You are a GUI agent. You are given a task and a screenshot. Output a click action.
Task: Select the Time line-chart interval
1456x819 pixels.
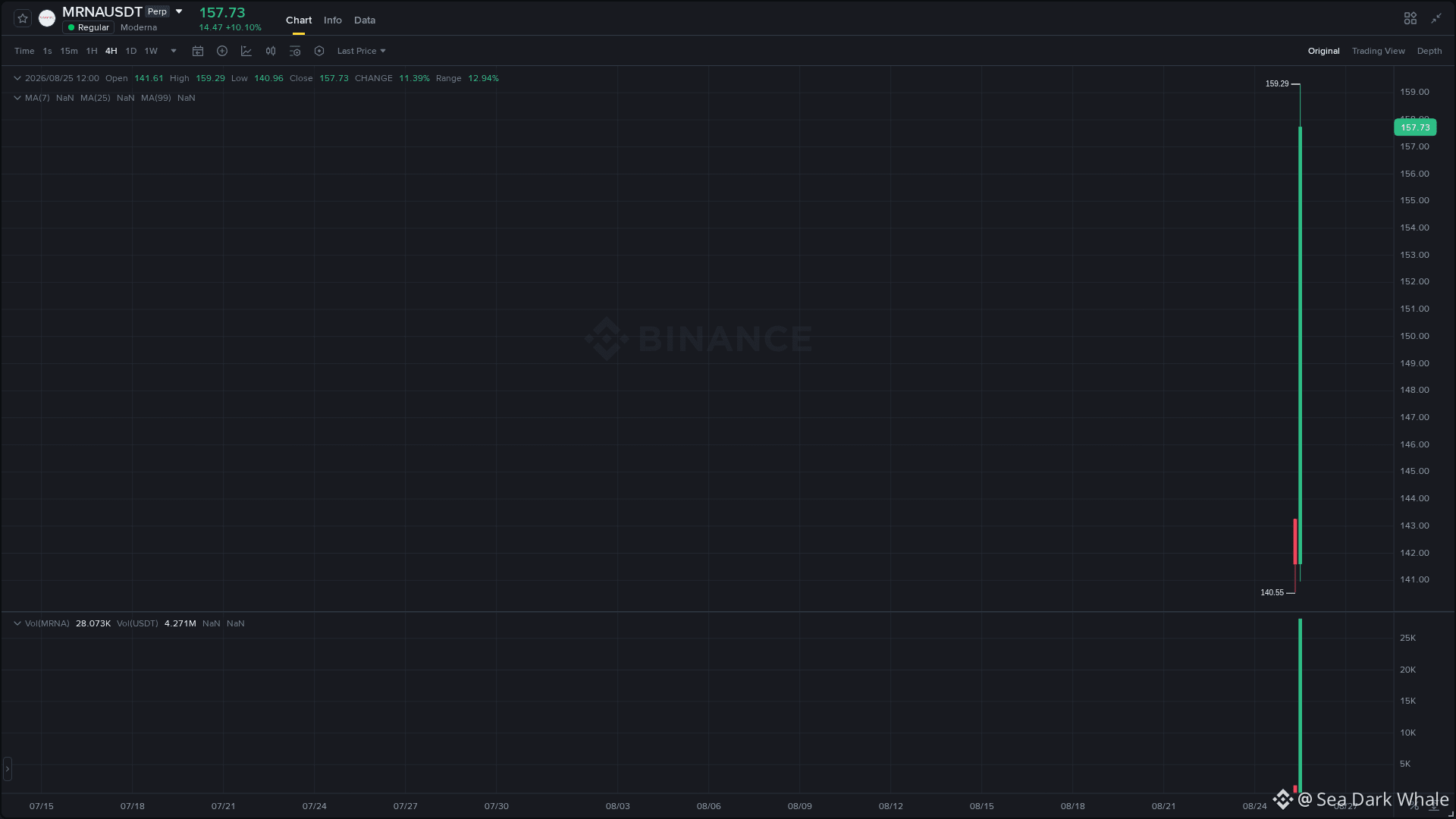click(24, 51)
